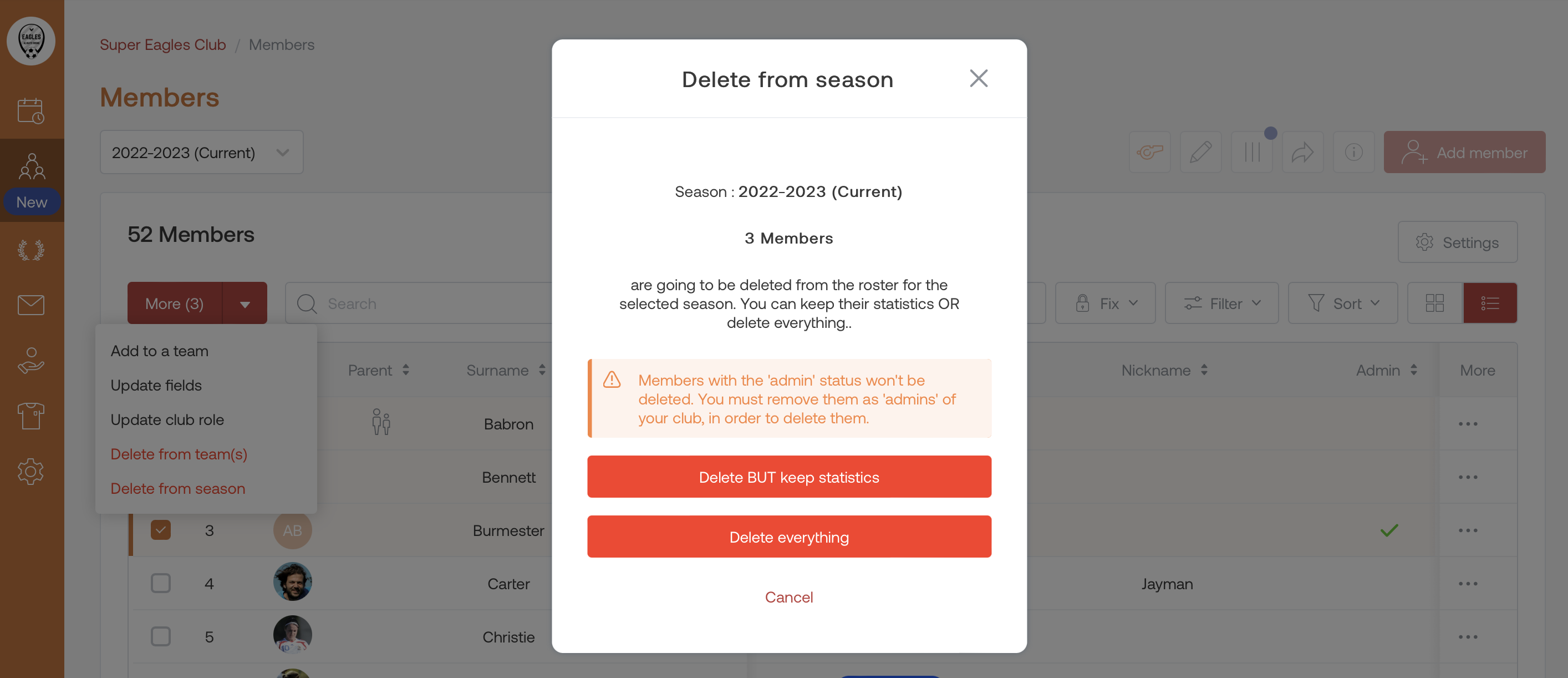The image size is (1568, 678).
Task: Close the Delete from season dialog
Action: [x=978, y=79]
